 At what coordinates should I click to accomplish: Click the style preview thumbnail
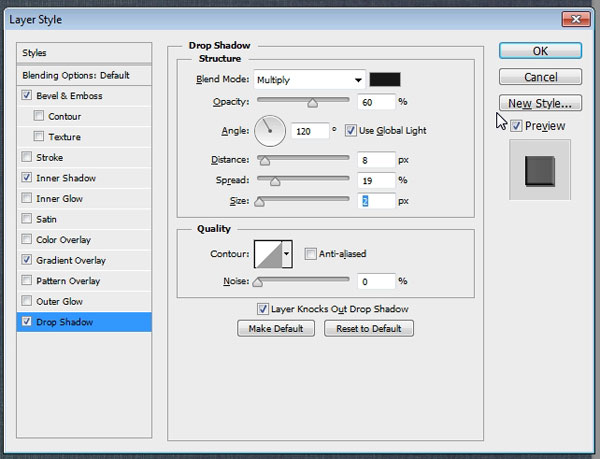point(540,171)
